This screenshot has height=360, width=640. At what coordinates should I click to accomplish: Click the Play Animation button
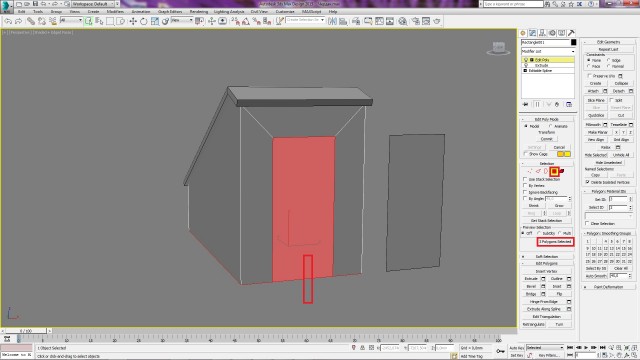click(586, 347)
